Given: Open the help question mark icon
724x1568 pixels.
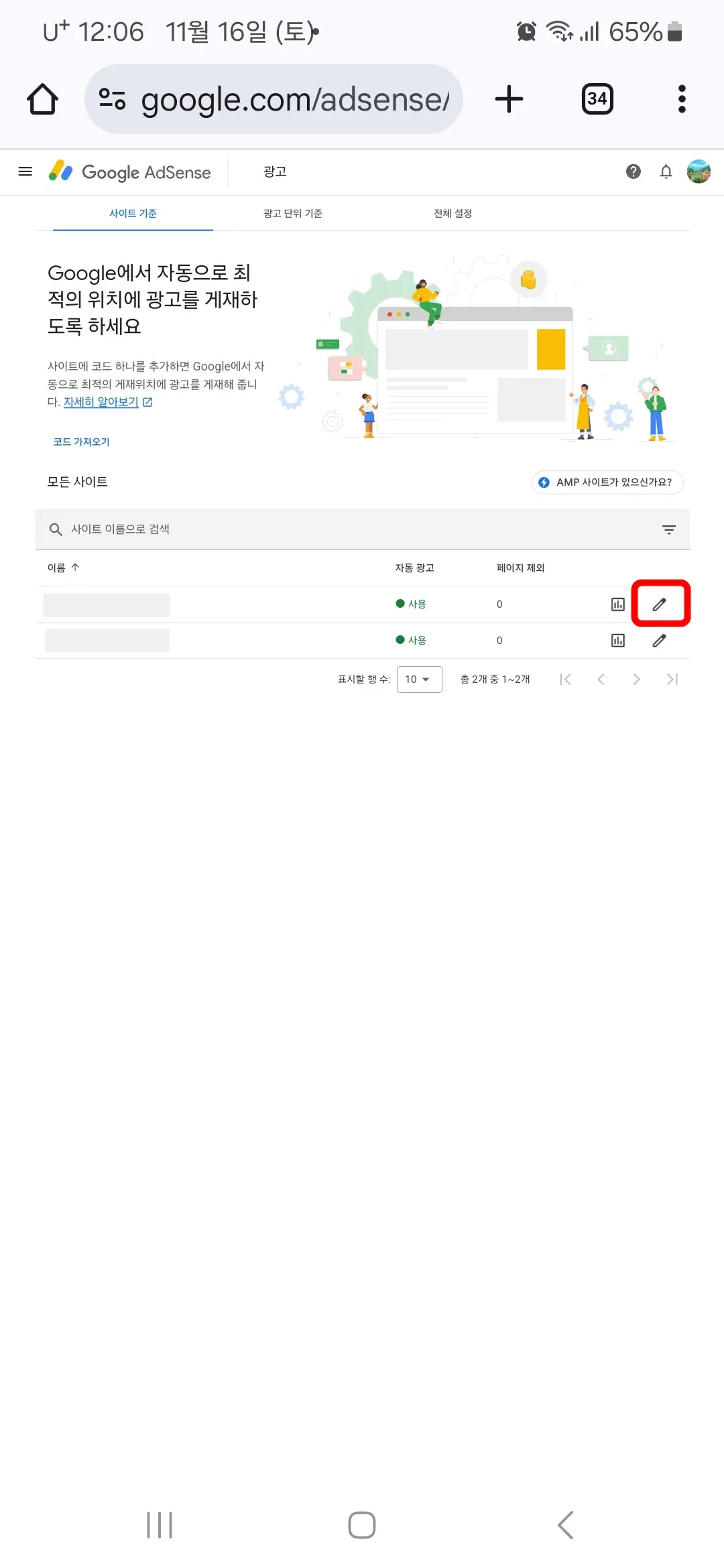Looking at the screenshot, I should click(633, 172).
